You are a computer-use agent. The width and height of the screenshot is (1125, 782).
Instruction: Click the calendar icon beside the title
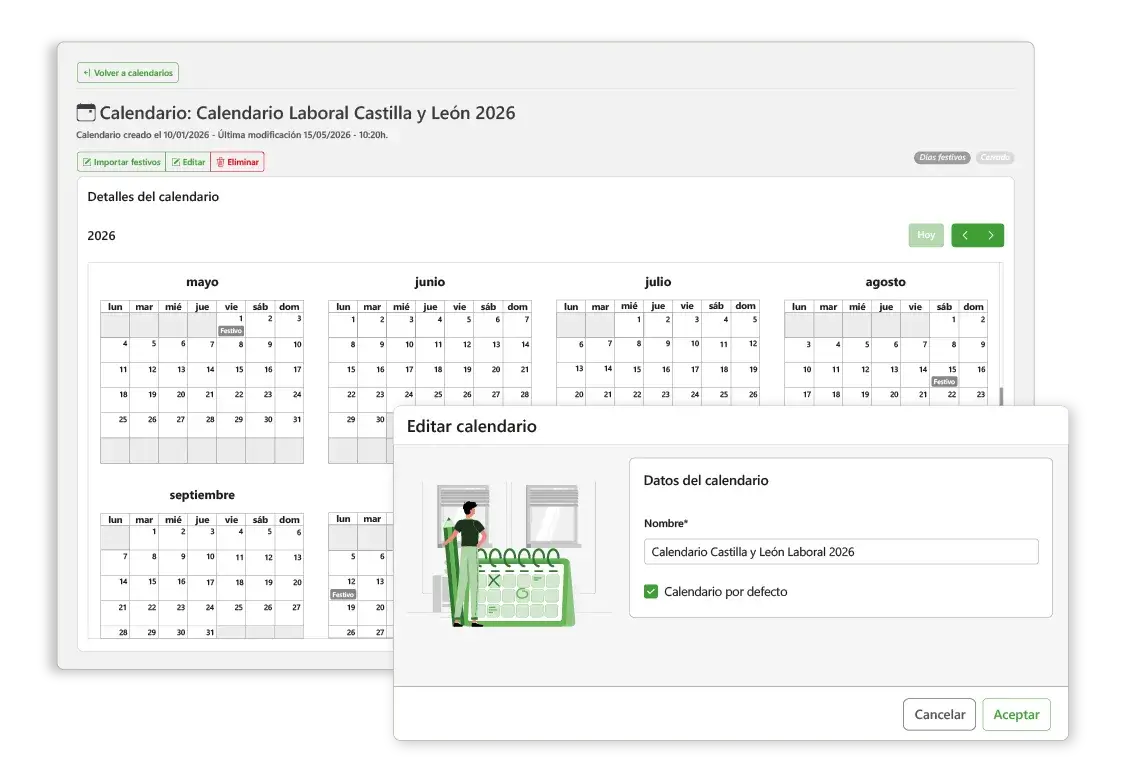click(85, 113)
